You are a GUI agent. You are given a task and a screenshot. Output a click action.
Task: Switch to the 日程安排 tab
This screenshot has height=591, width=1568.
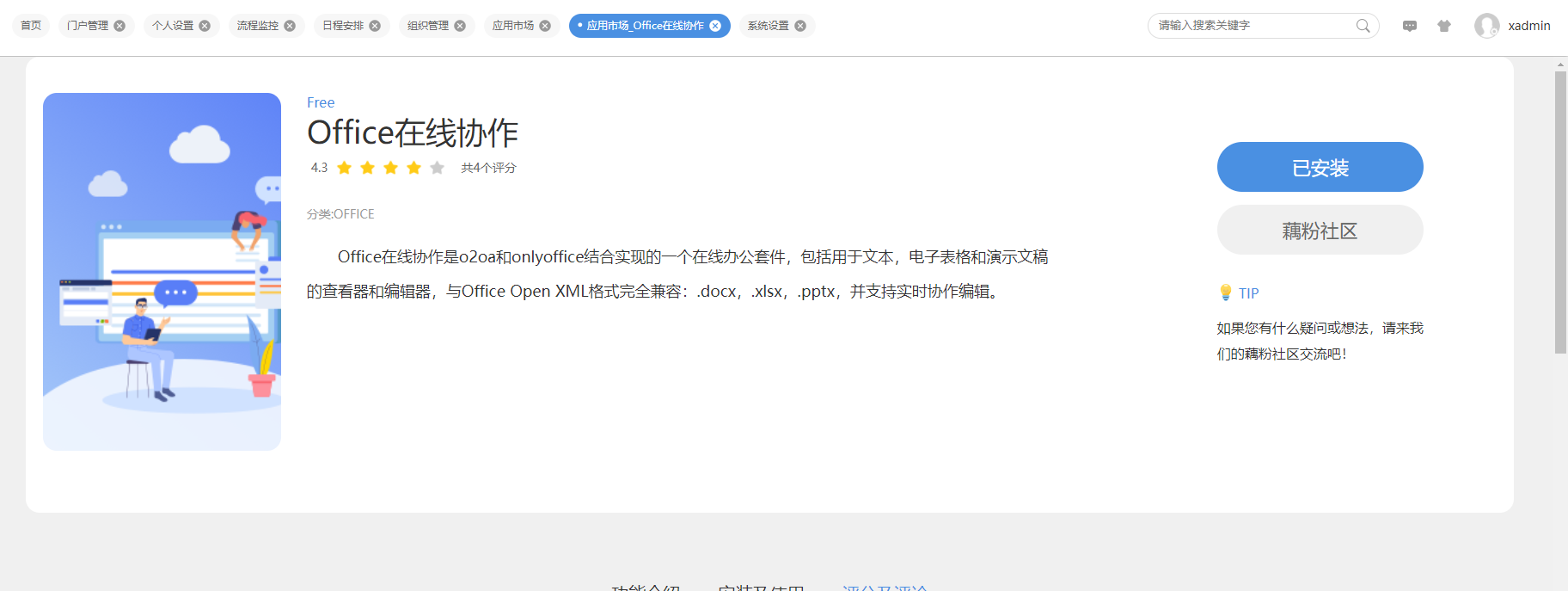pyautogui.click(x=343, y=26)
